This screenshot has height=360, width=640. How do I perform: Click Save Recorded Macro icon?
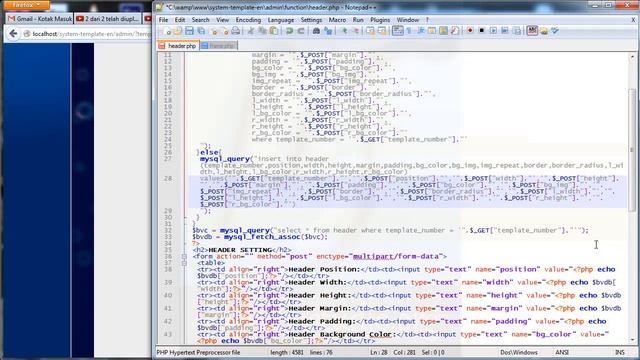click(x=517, y=31)
